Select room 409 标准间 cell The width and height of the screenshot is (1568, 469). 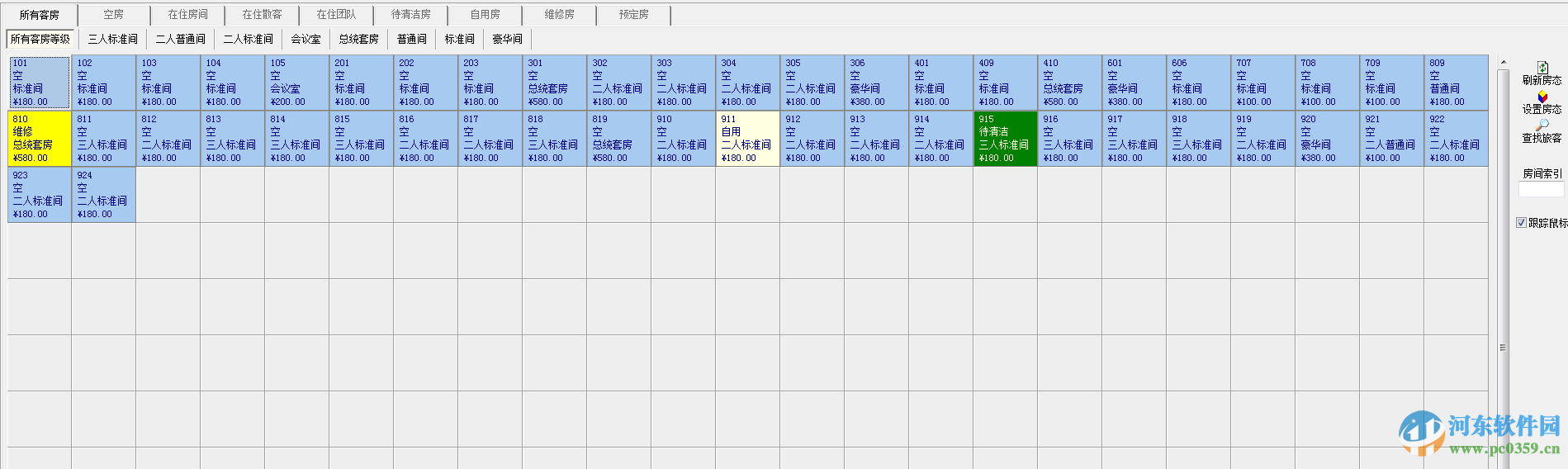pos(1006,83)
